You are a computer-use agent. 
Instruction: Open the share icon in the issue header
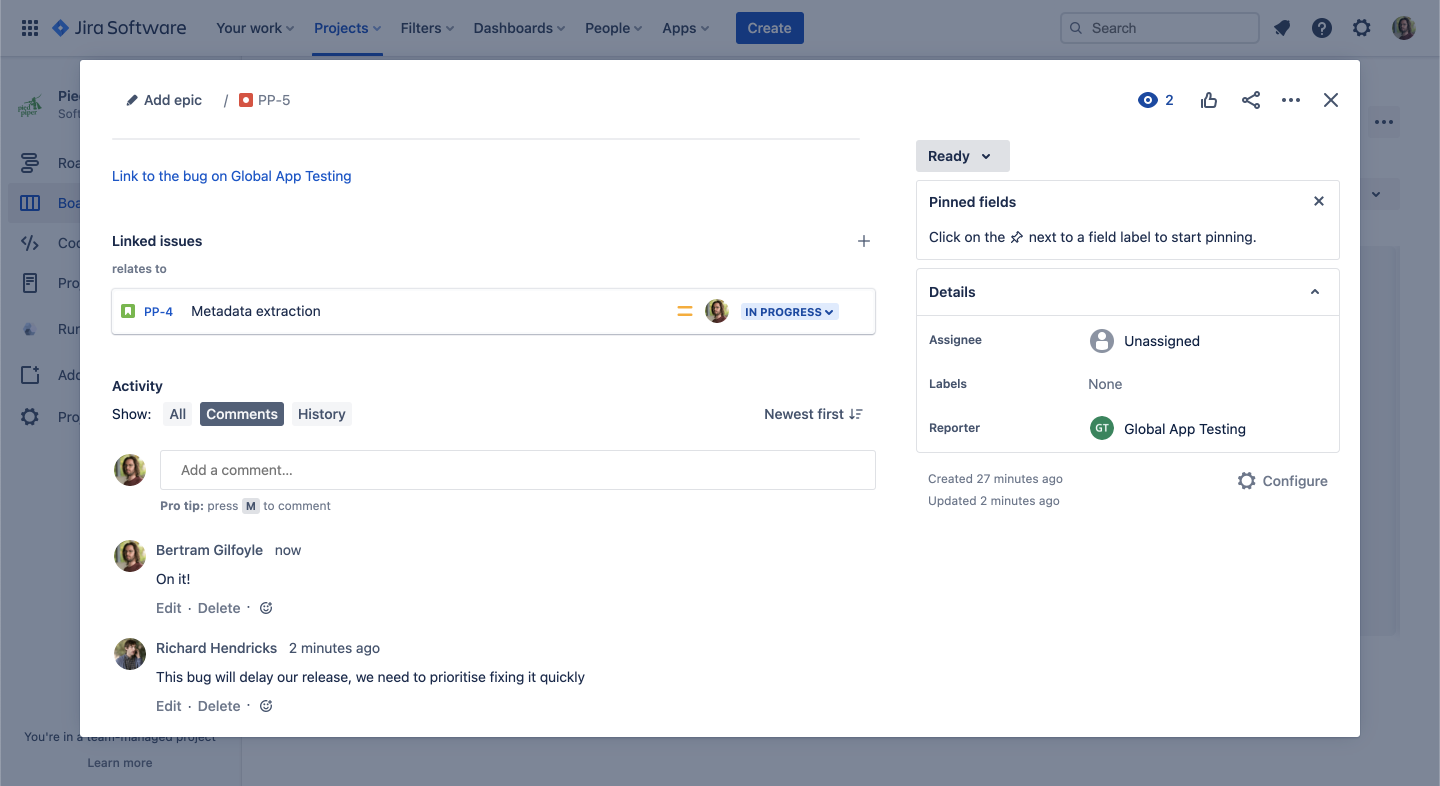tap(1251, 100)
